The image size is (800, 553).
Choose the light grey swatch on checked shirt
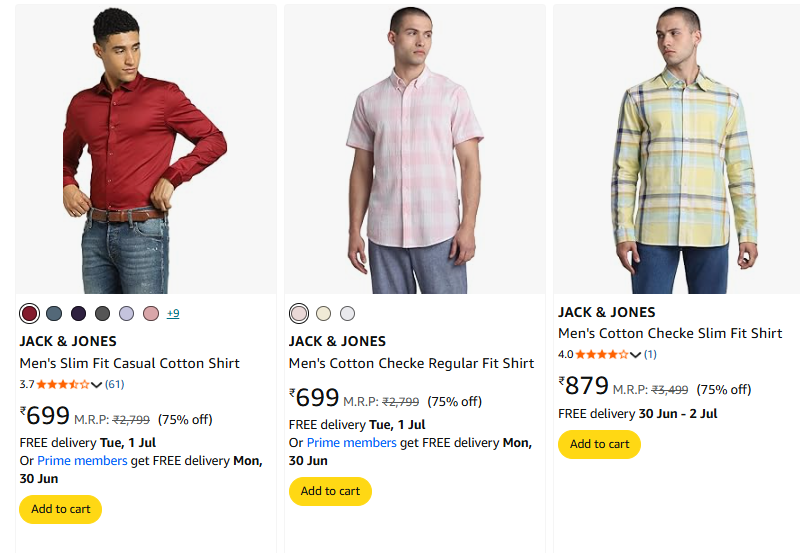tap(347, 314)
